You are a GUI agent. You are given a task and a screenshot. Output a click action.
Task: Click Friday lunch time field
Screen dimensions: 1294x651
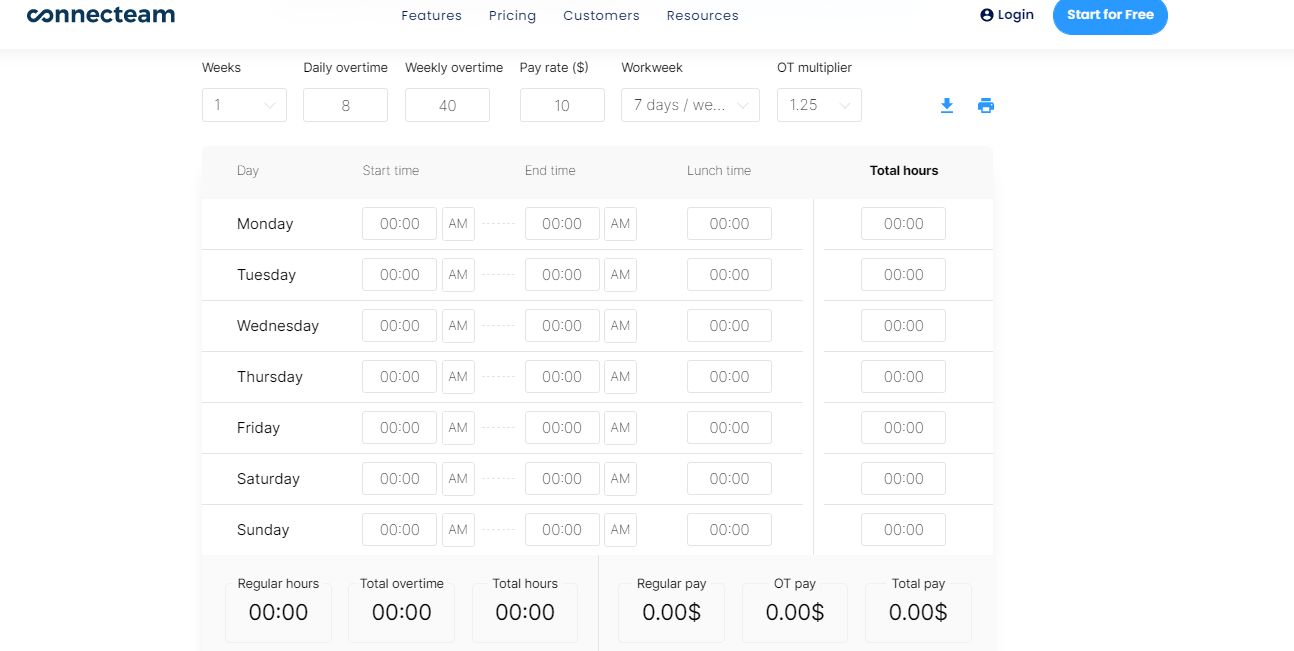point(729,428)
